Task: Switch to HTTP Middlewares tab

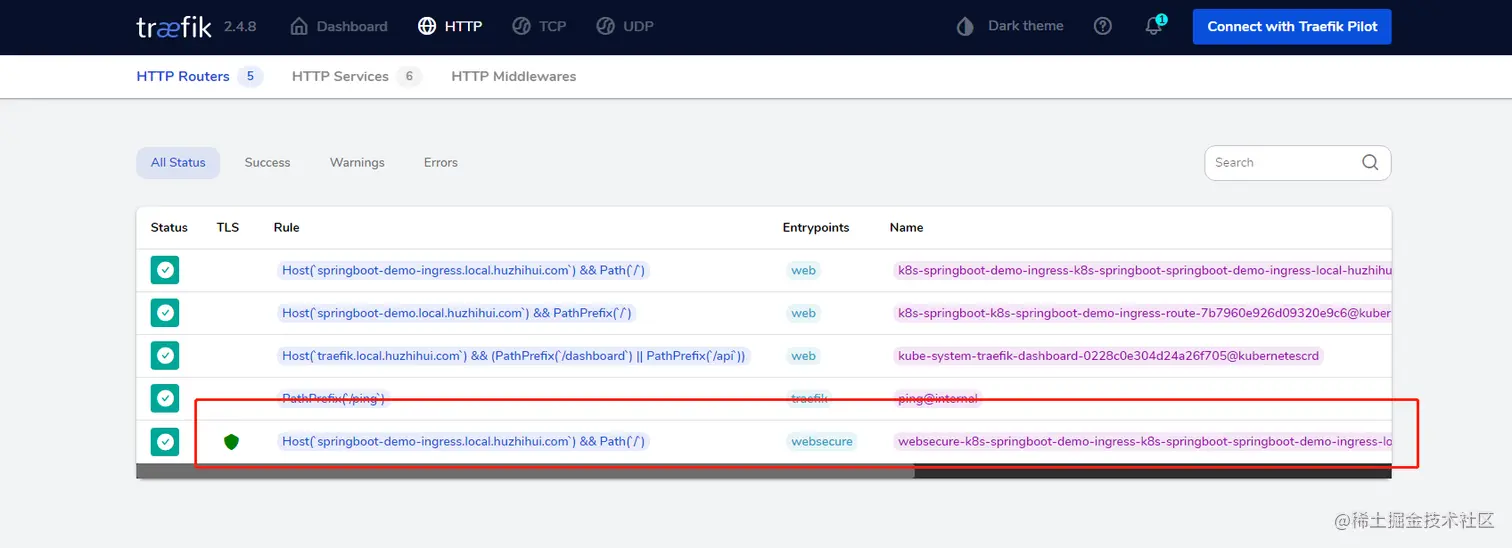Action: [513, 76]
